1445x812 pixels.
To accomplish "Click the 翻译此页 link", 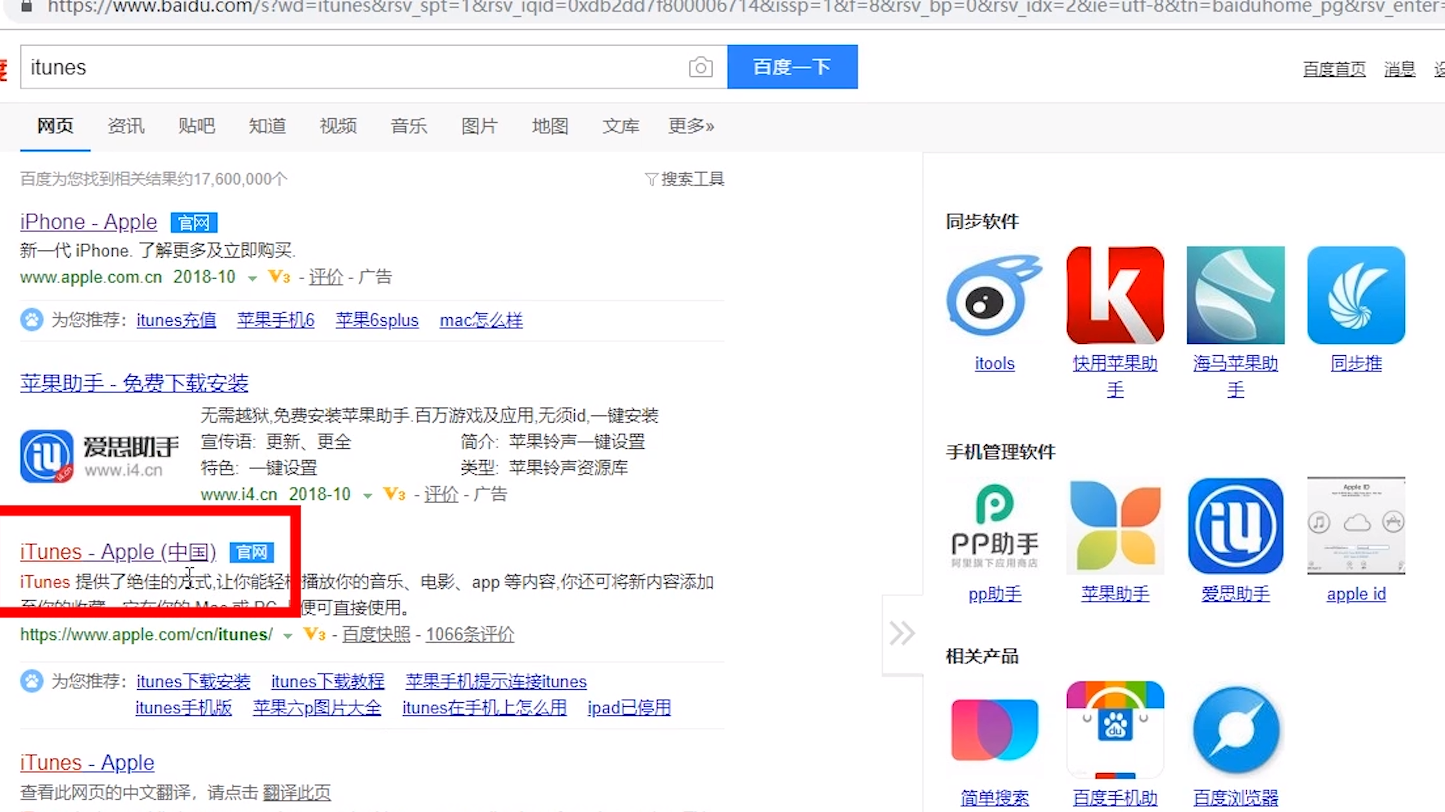I will [297, 793].
